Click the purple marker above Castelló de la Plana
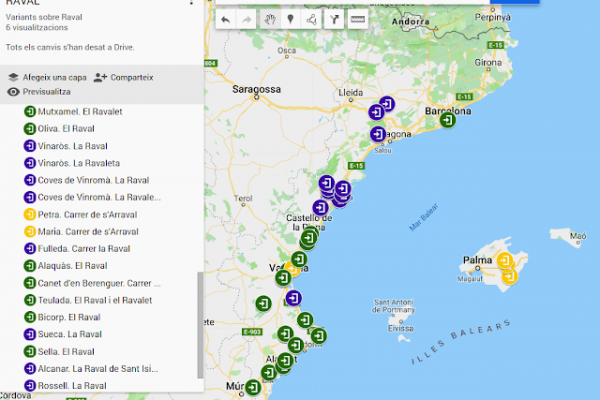 pyautogui.click(x=320, y=208)
